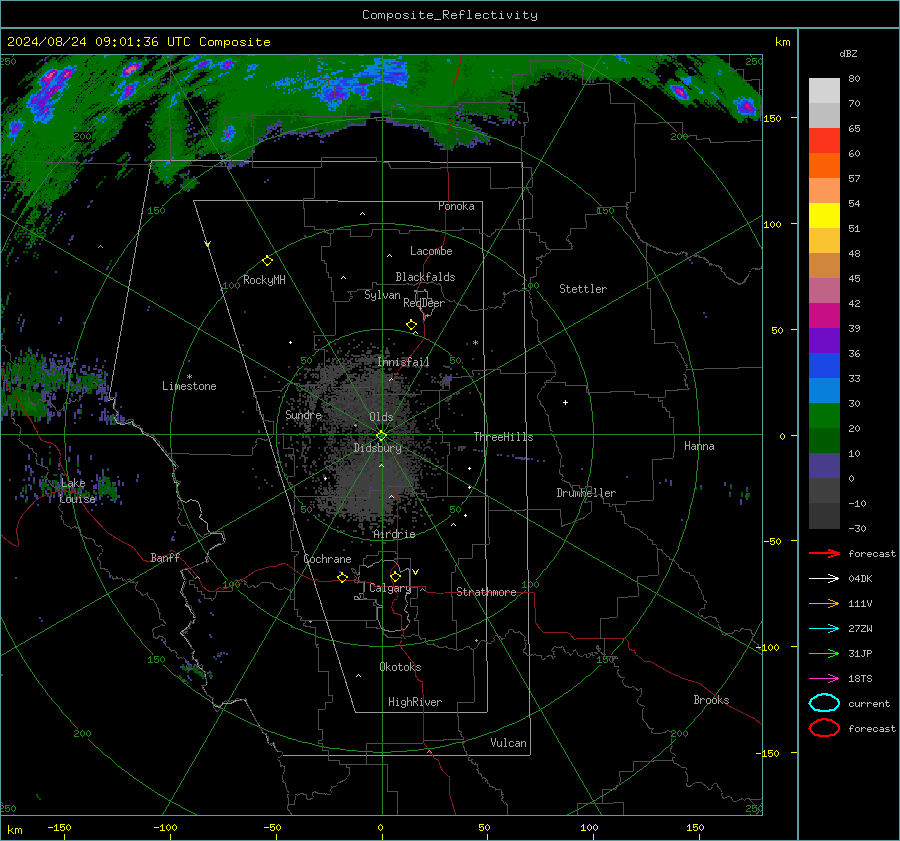900x841 pixels.
Task: Select the 39 dBZ purple color swatch
Action: coord(824,340)
